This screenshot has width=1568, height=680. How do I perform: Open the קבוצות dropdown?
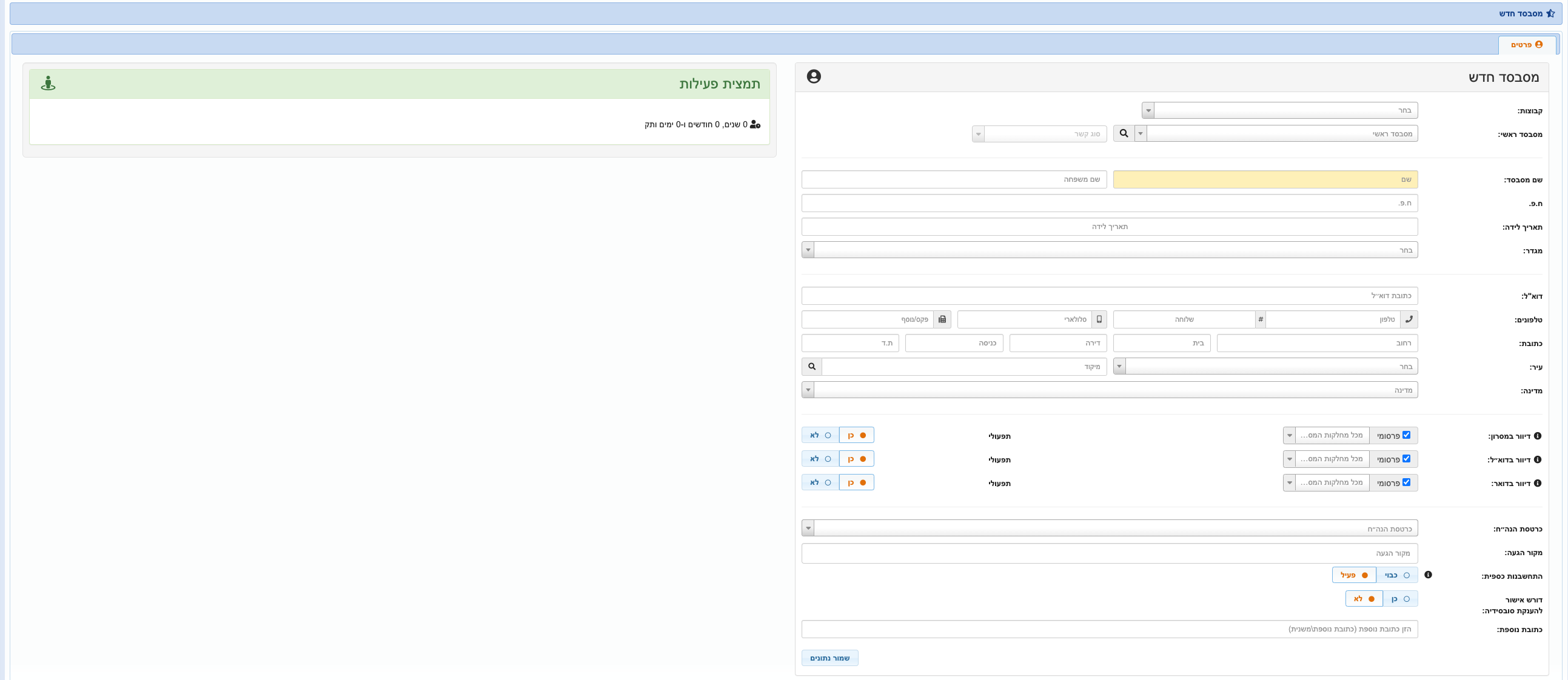click(1279, 110)
